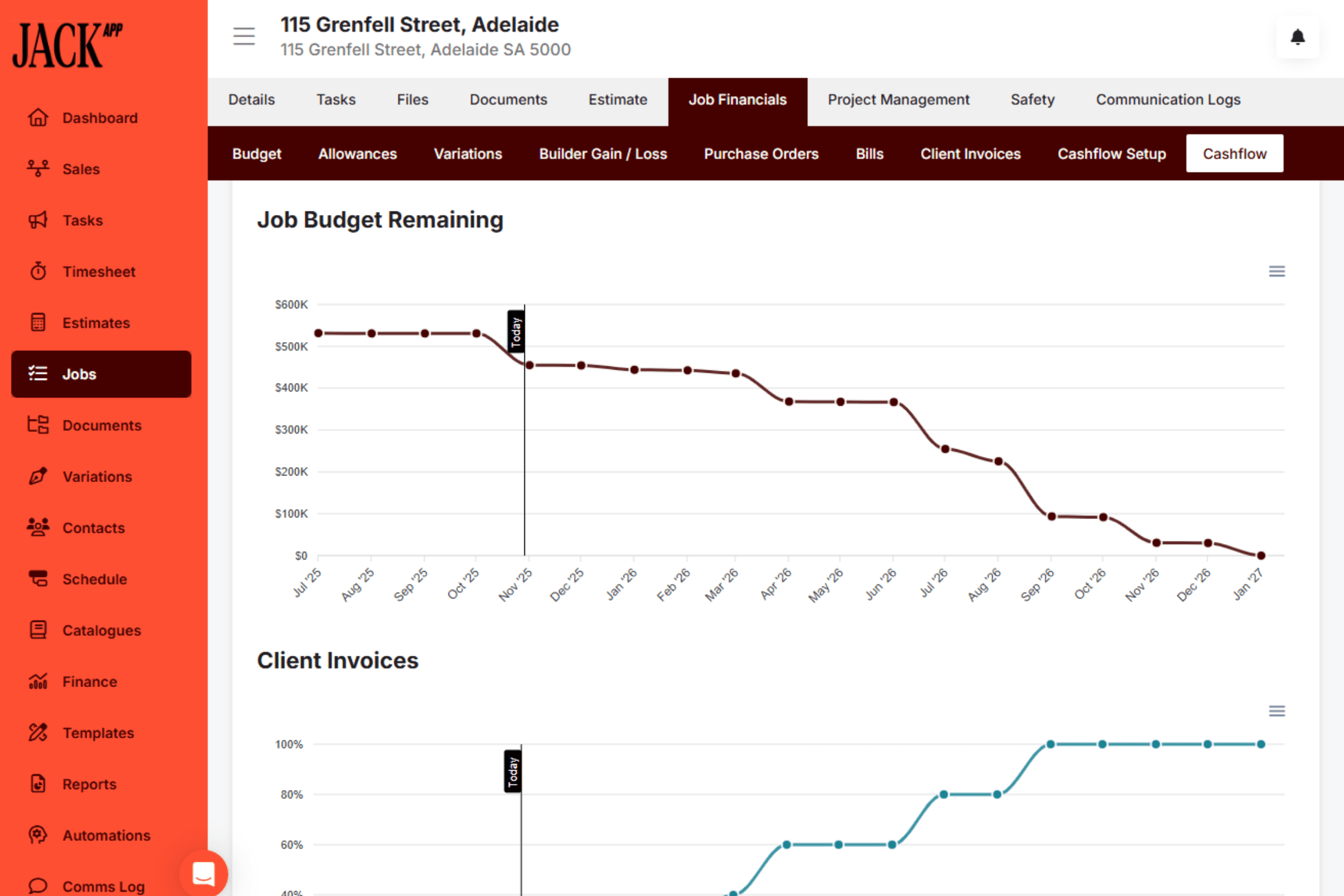Select the Timesheet icon in the sidebar
This screenshot has height=896, width=1344.
point(38,271)
